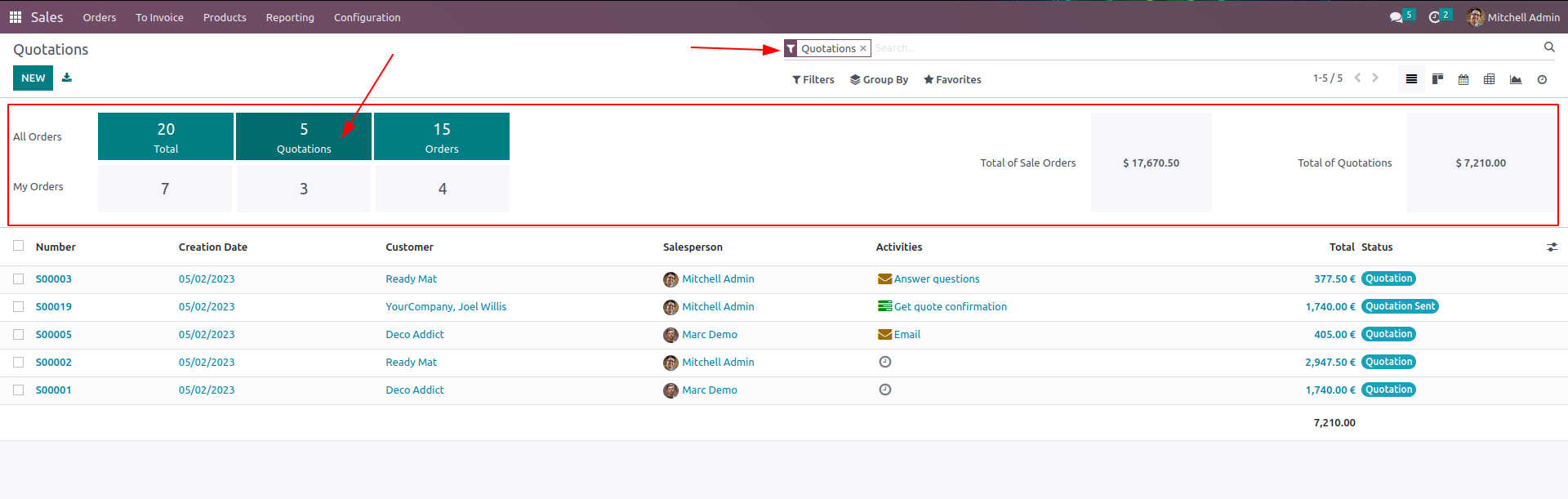Click the $ 7,210.00 quotations total tile
Image resolution: width=1568 pixels, height=499 pixels.
[1481, 163]
